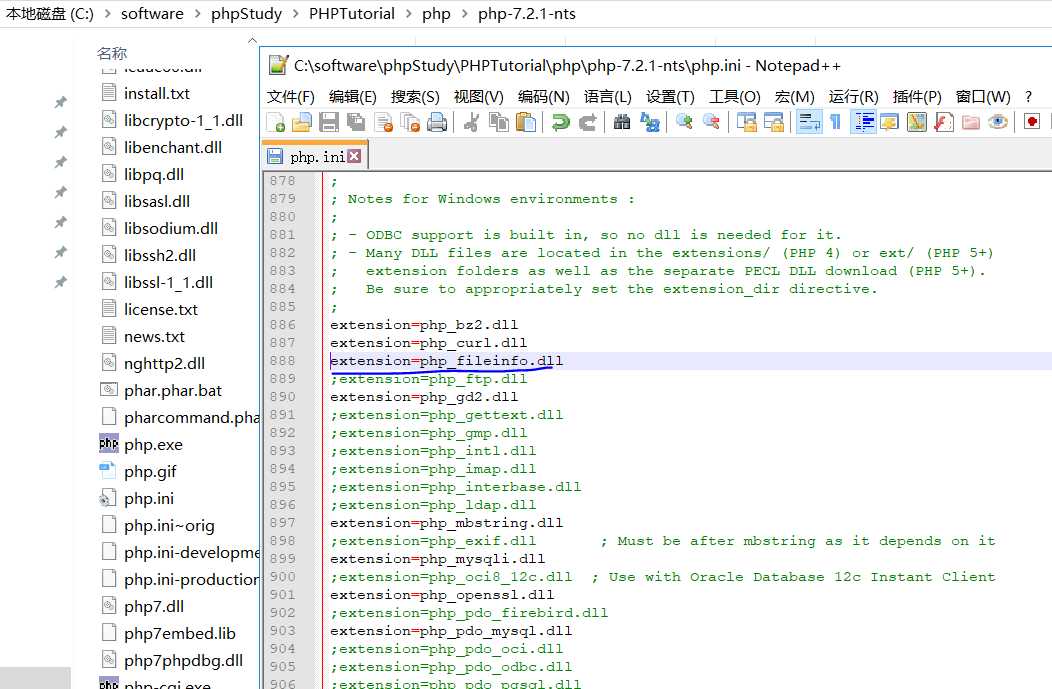Click the Paste clipboard icon

pyautogui.click(x=526, y=122)
